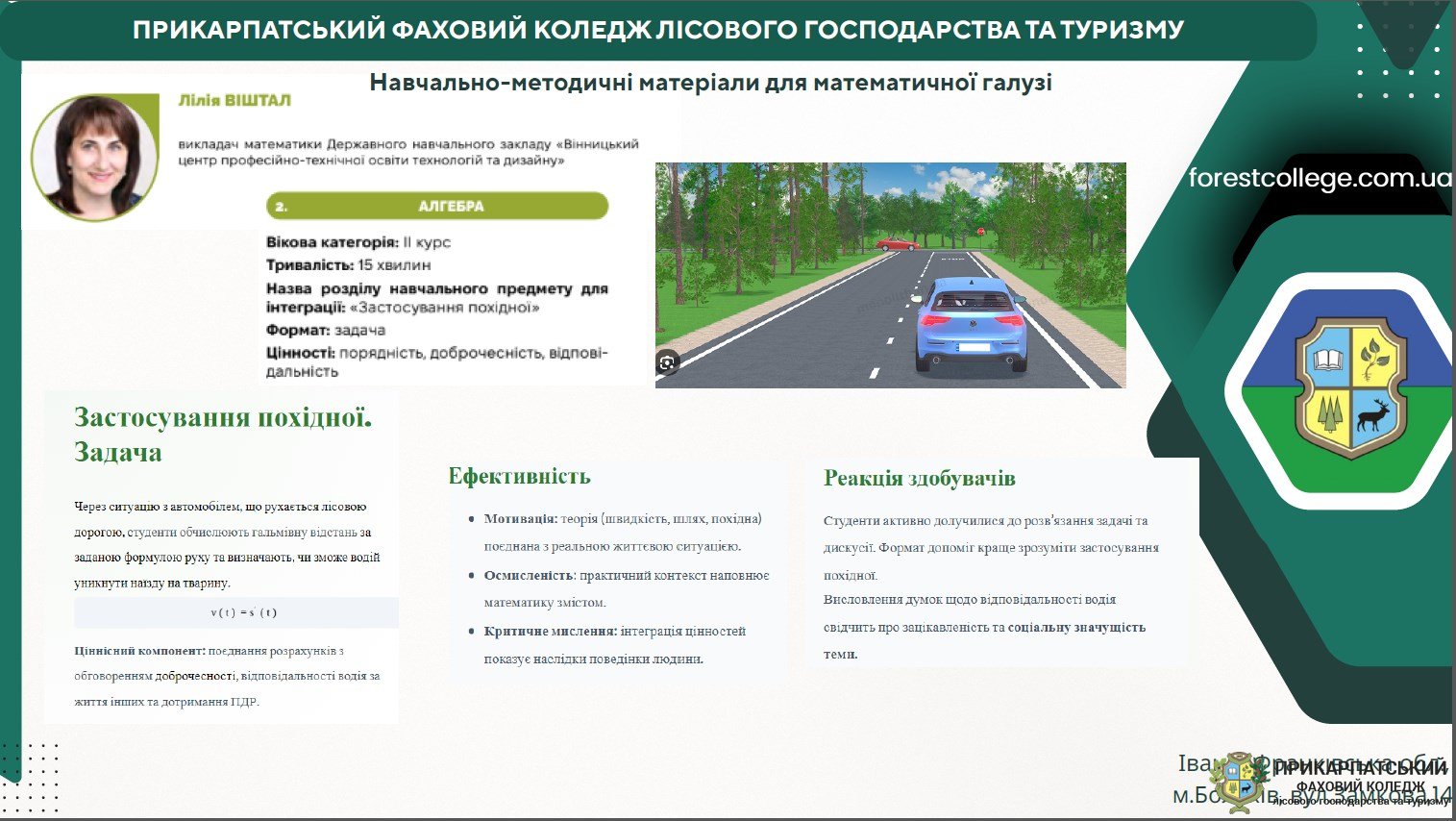Click the blue car in the road image

coord(970,324)
